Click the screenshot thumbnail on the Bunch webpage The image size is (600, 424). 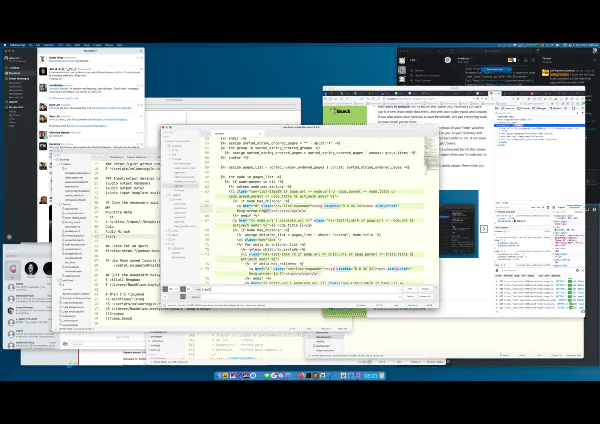point(459,224)
